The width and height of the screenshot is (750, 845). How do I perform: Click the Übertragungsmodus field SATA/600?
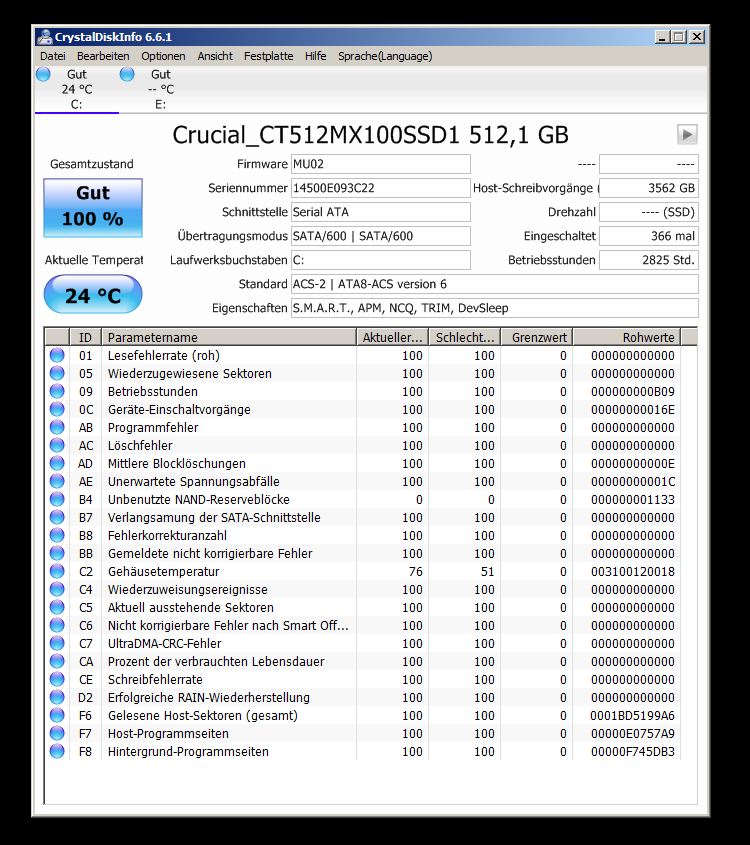click(x=380, y=236)
